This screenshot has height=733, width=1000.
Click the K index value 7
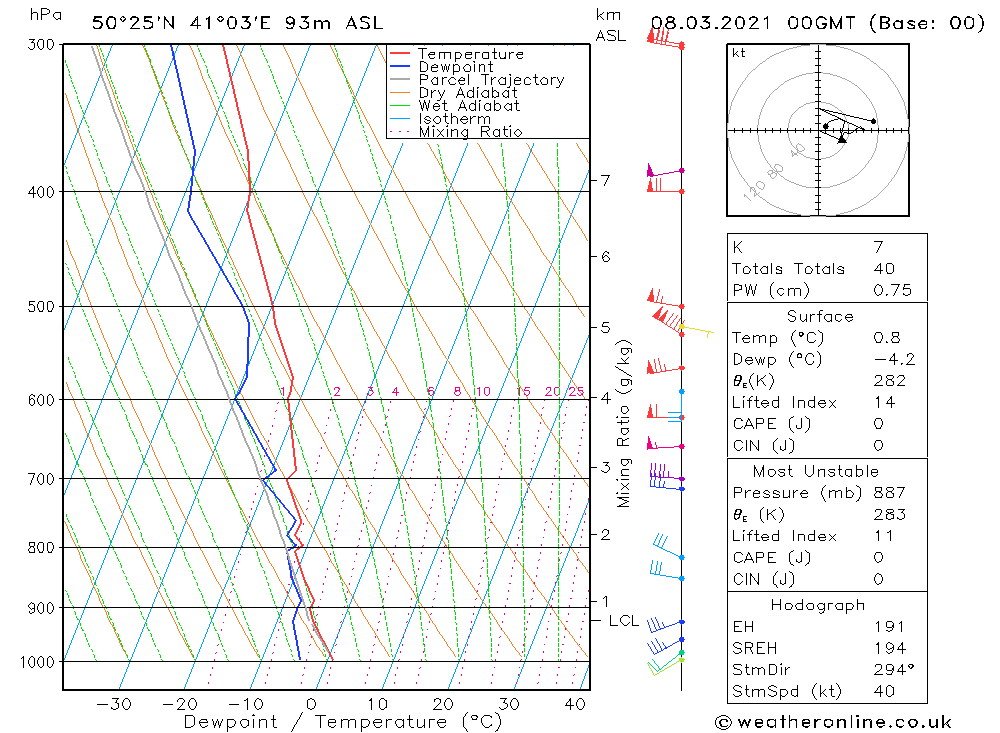[x=879, y=247]
